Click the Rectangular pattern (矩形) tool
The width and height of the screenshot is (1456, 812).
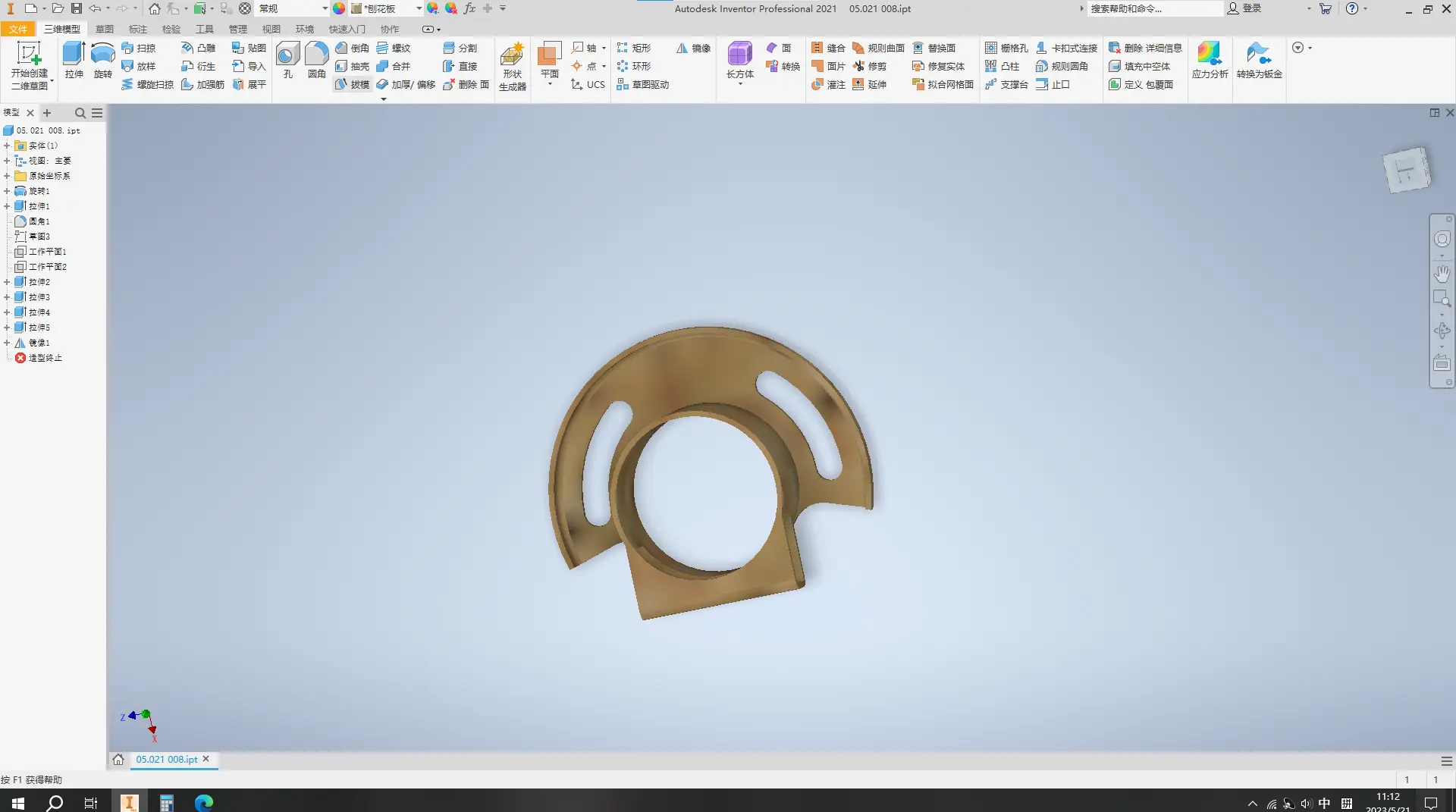634,48
